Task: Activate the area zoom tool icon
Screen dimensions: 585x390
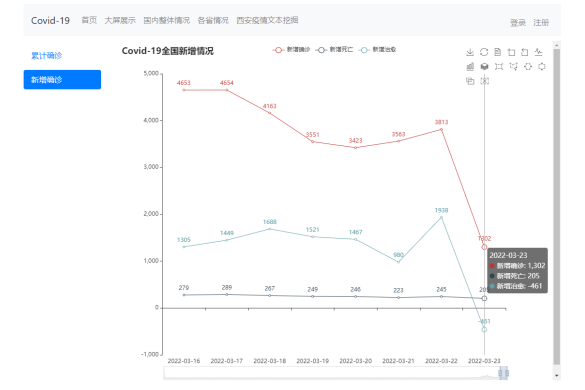Action: point(512,52)
